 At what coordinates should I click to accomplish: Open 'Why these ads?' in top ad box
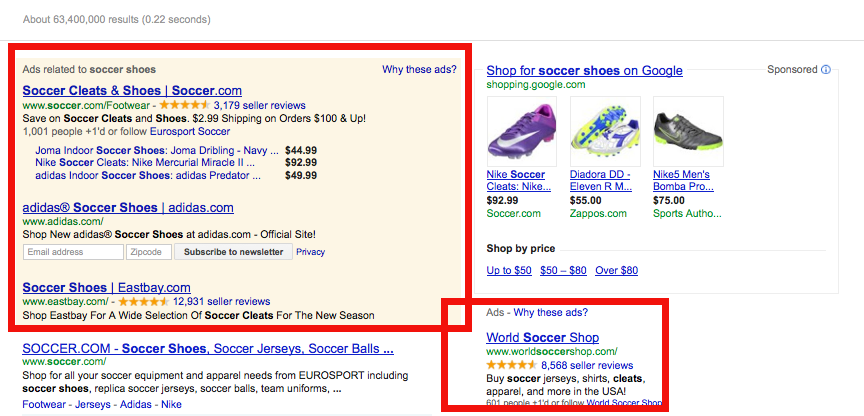pos(419,69)
